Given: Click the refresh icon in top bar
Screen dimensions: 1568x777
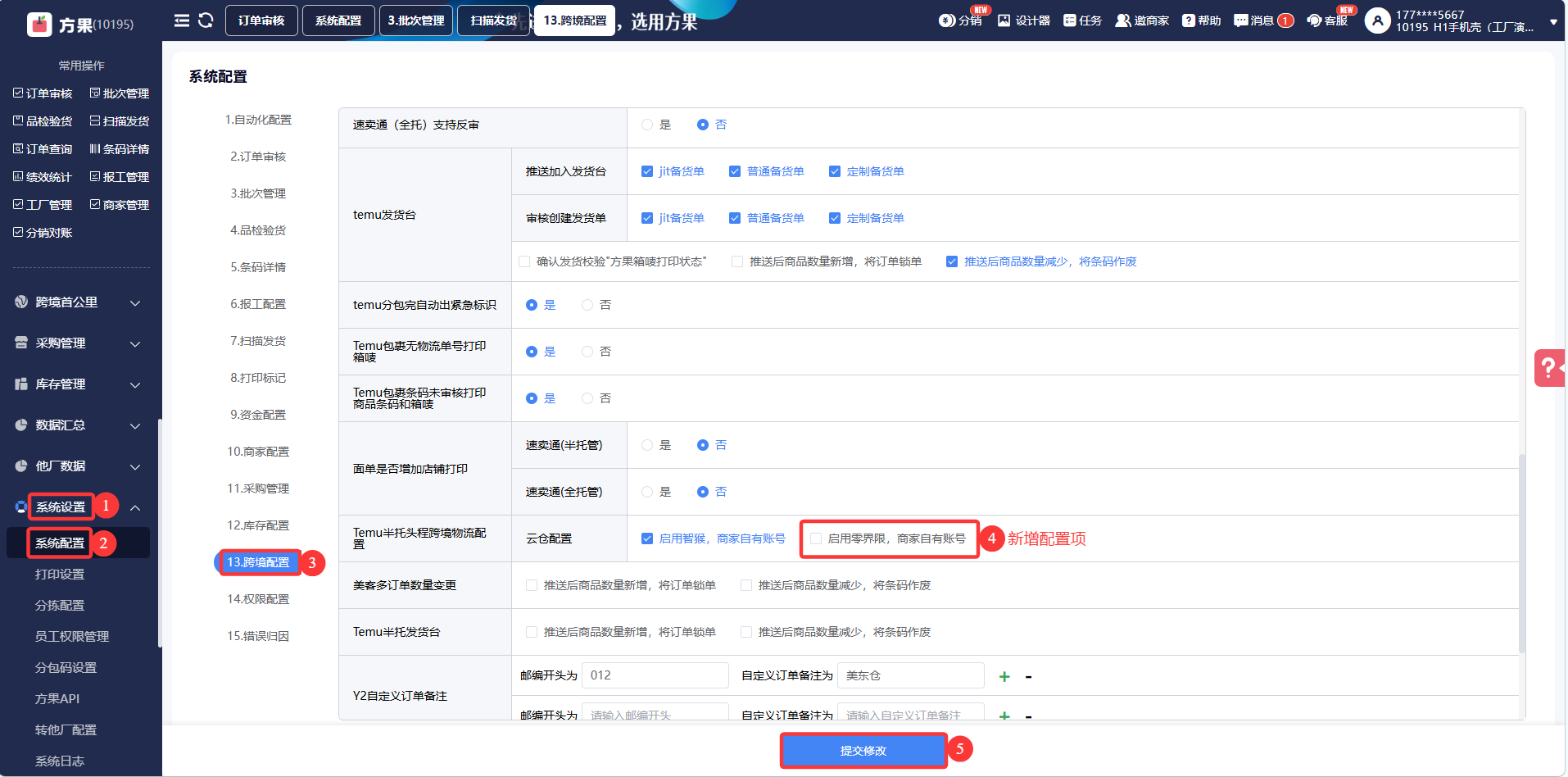Looking at the screenshot, I should pos(206,20).
